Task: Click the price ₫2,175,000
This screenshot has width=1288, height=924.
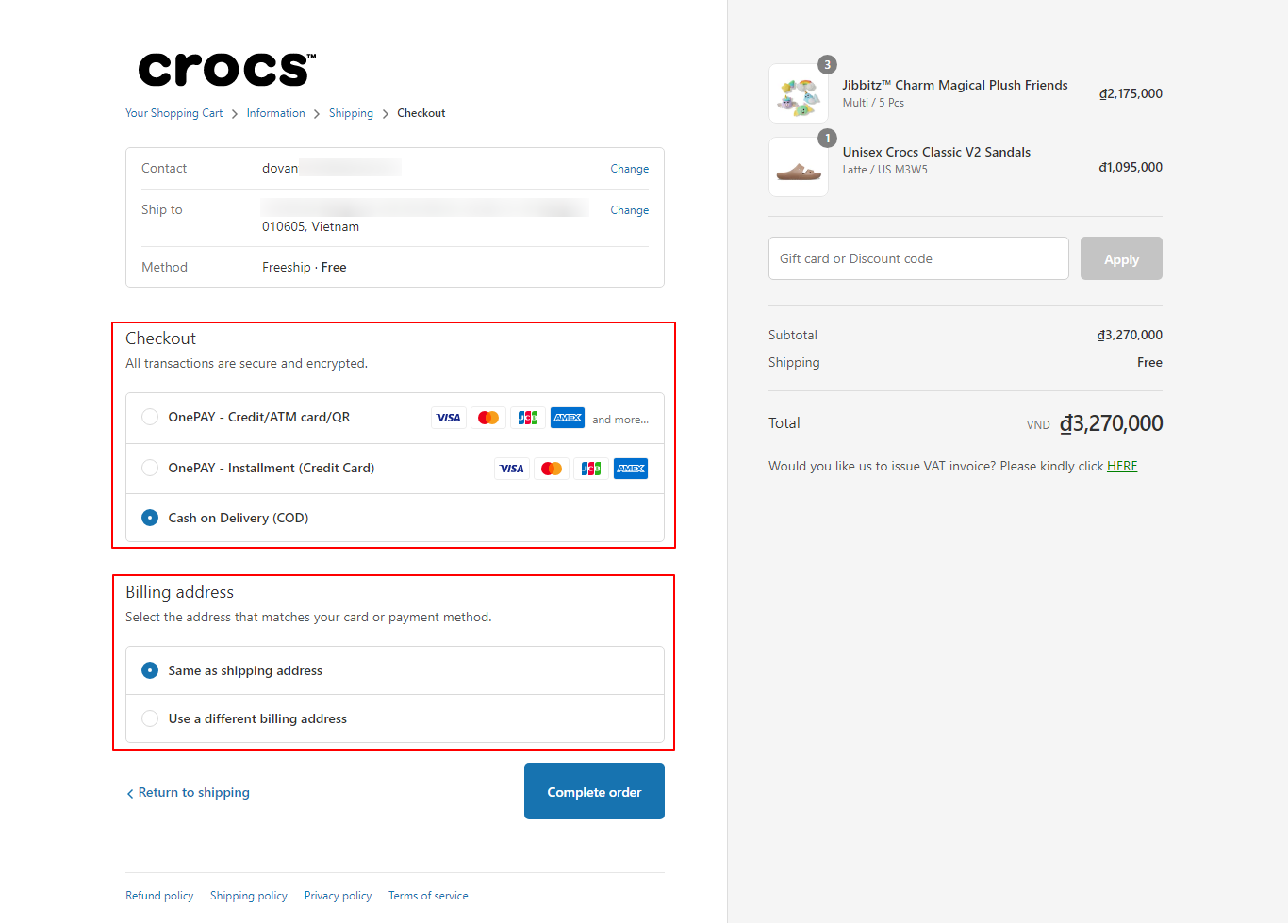Action: coord(1131,93)
